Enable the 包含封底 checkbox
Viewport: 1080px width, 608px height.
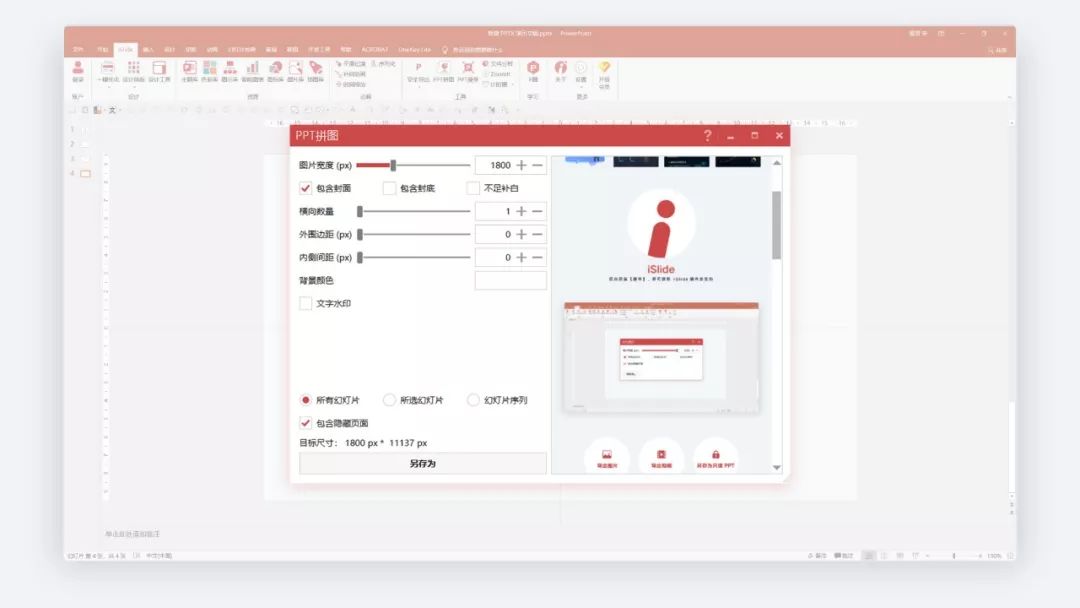pos(389,188)
